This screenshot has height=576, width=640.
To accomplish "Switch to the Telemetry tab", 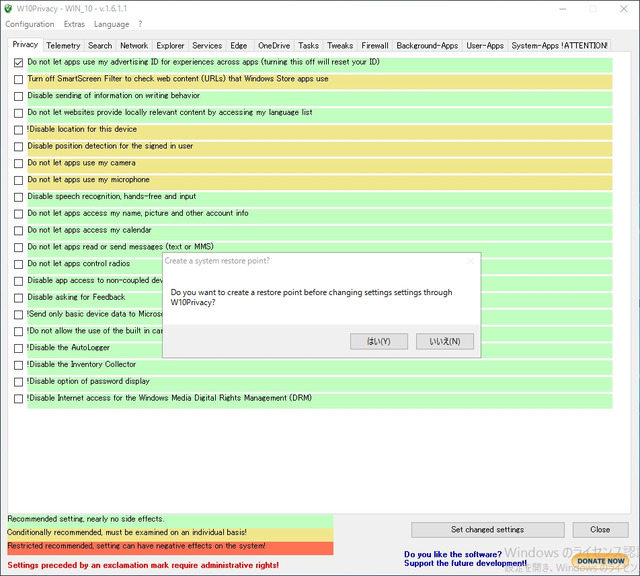I will coord(63,45).
